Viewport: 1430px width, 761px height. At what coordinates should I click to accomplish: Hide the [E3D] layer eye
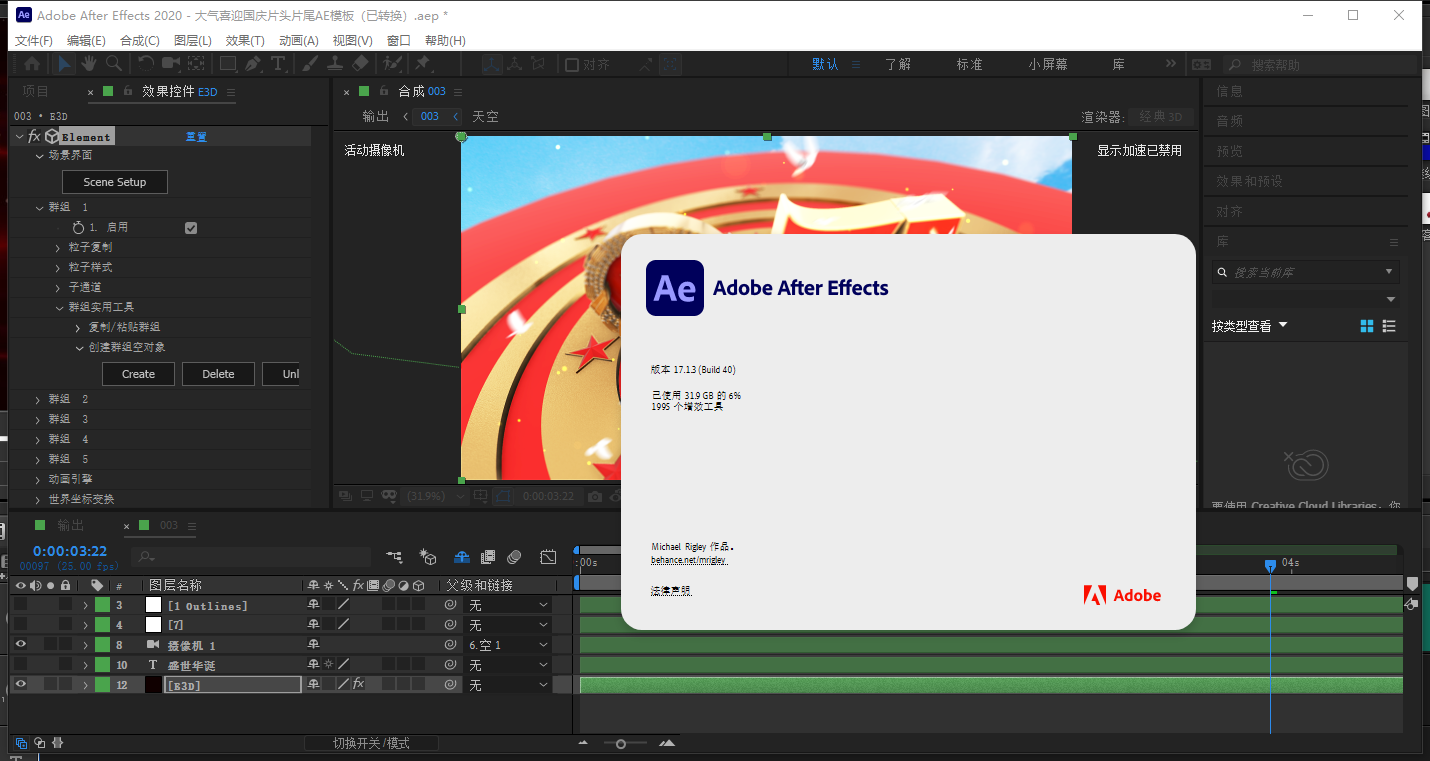[x=20, y=685]
